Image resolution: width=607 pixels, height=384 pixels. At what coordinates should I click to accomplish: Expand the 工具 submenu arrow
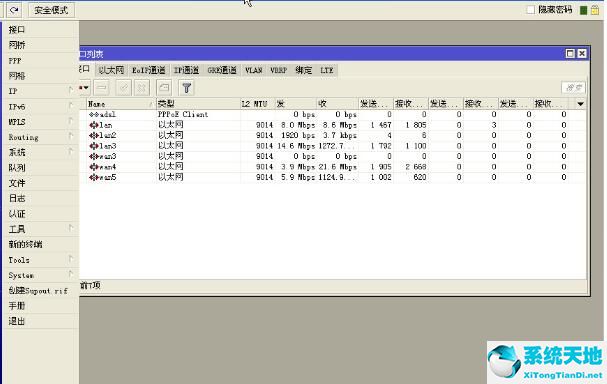click(x=70, y=228)
